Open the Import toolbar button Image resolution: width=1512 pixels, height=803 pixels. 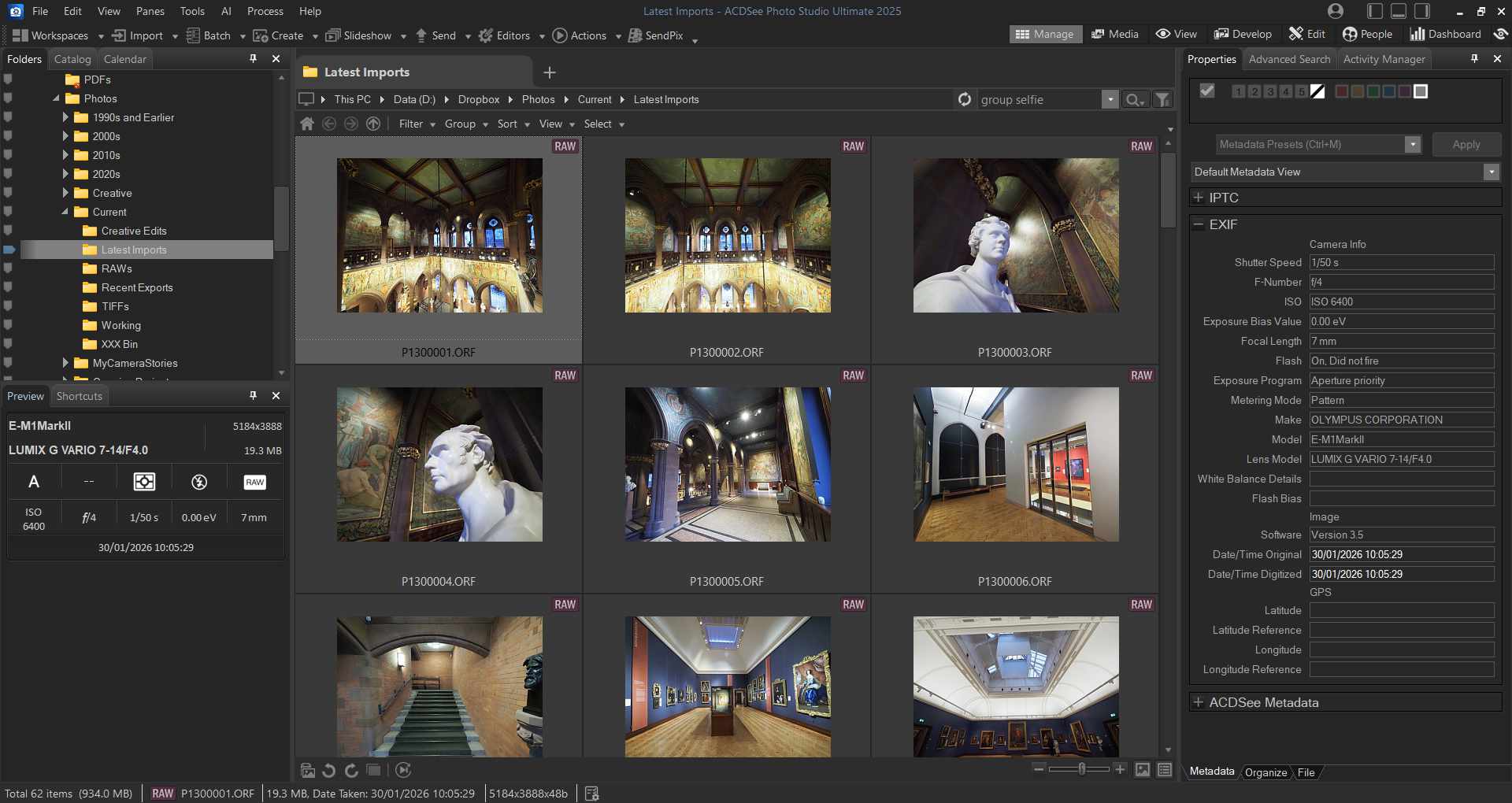click(x=138, y=35)
